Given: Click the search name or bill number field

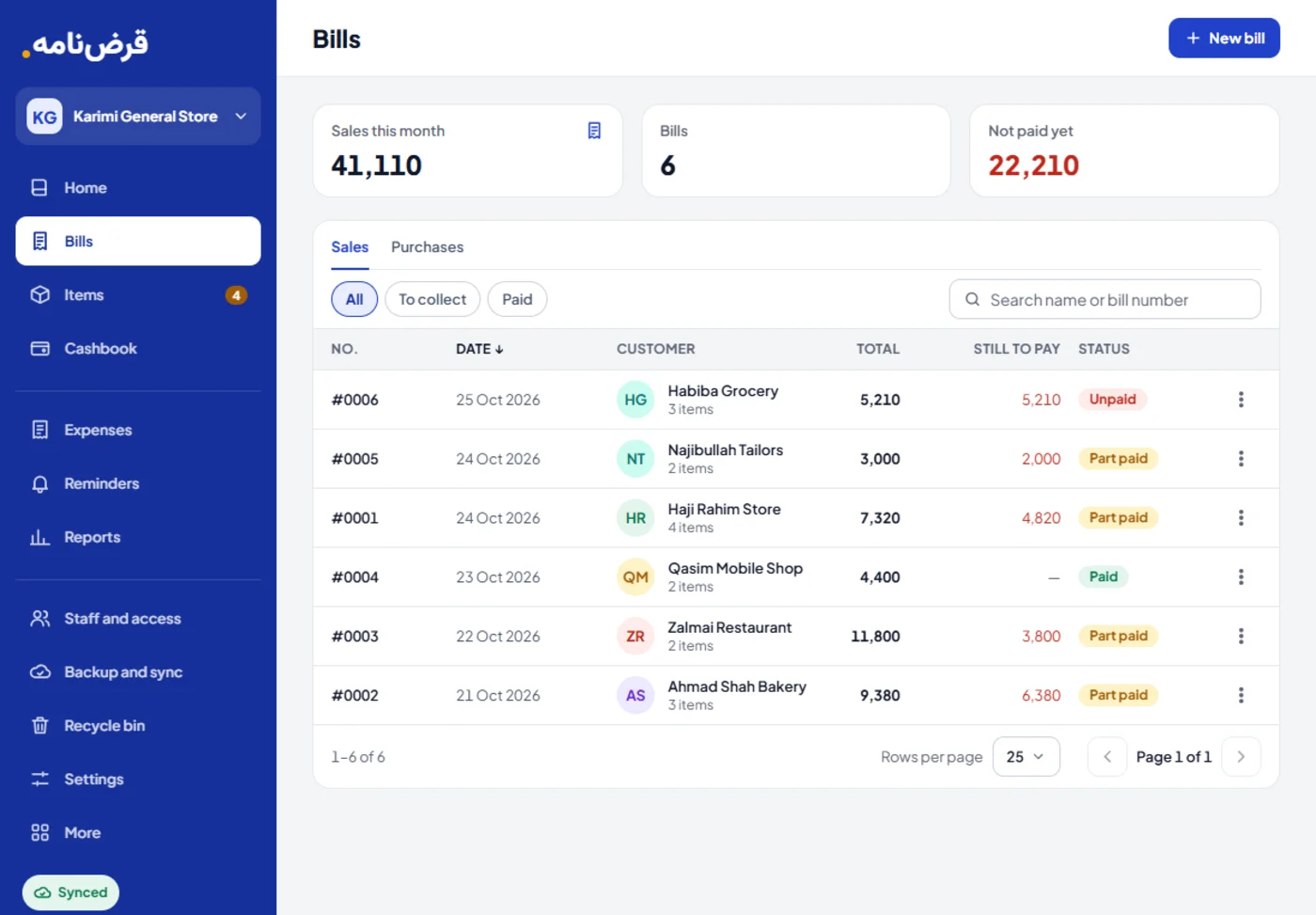Looking at the screenshot, I should pos(1104,300).
